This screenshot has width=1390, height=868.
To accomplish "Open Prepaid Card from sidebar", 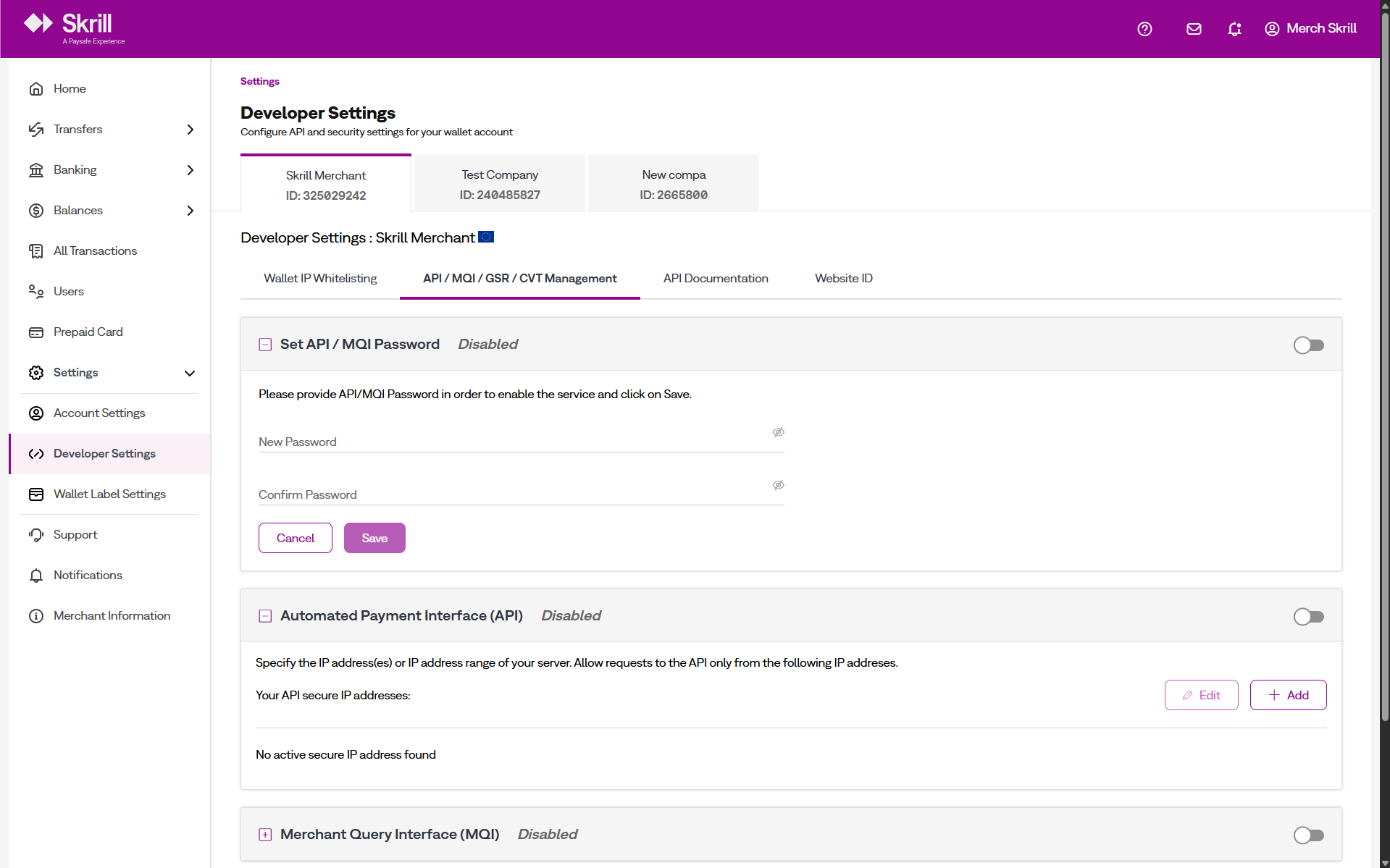I will pos(88,332).
